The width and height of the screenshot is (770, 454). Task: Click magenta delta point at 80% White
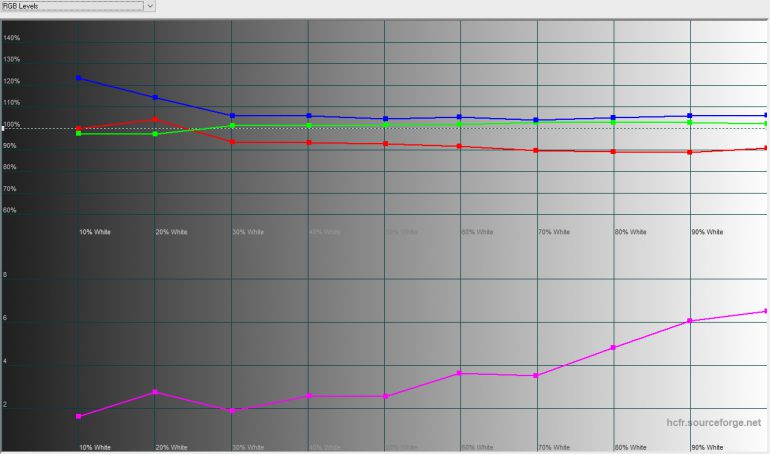[613, 347]
